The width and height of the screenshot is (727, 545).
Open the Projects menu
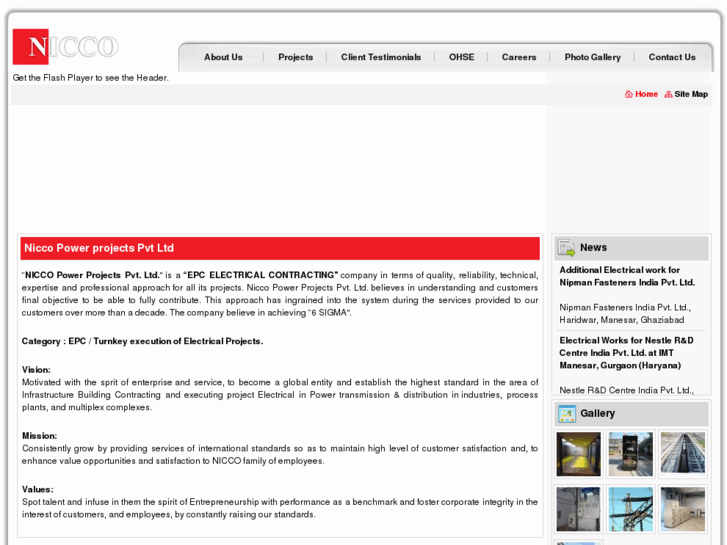pyautogui.click(x=295, y=57)
